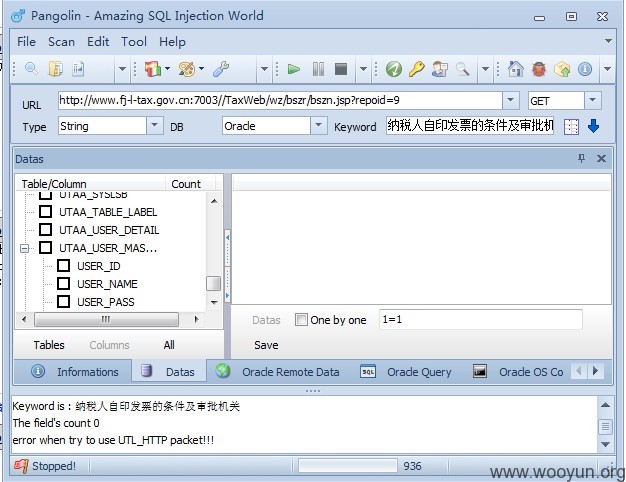Stop scan with the stop icon

(341, 69)
